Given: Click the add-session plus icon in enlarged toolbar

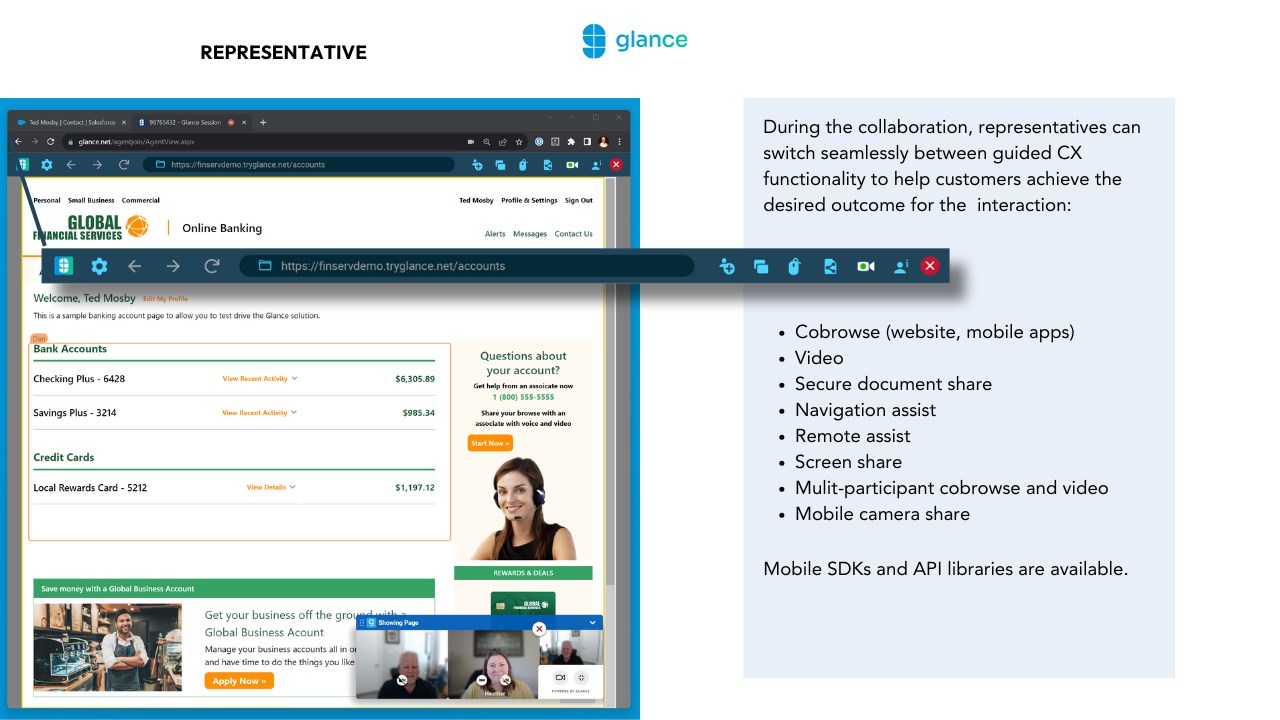Looking at the screenshot, I should [x=727, y=266].
